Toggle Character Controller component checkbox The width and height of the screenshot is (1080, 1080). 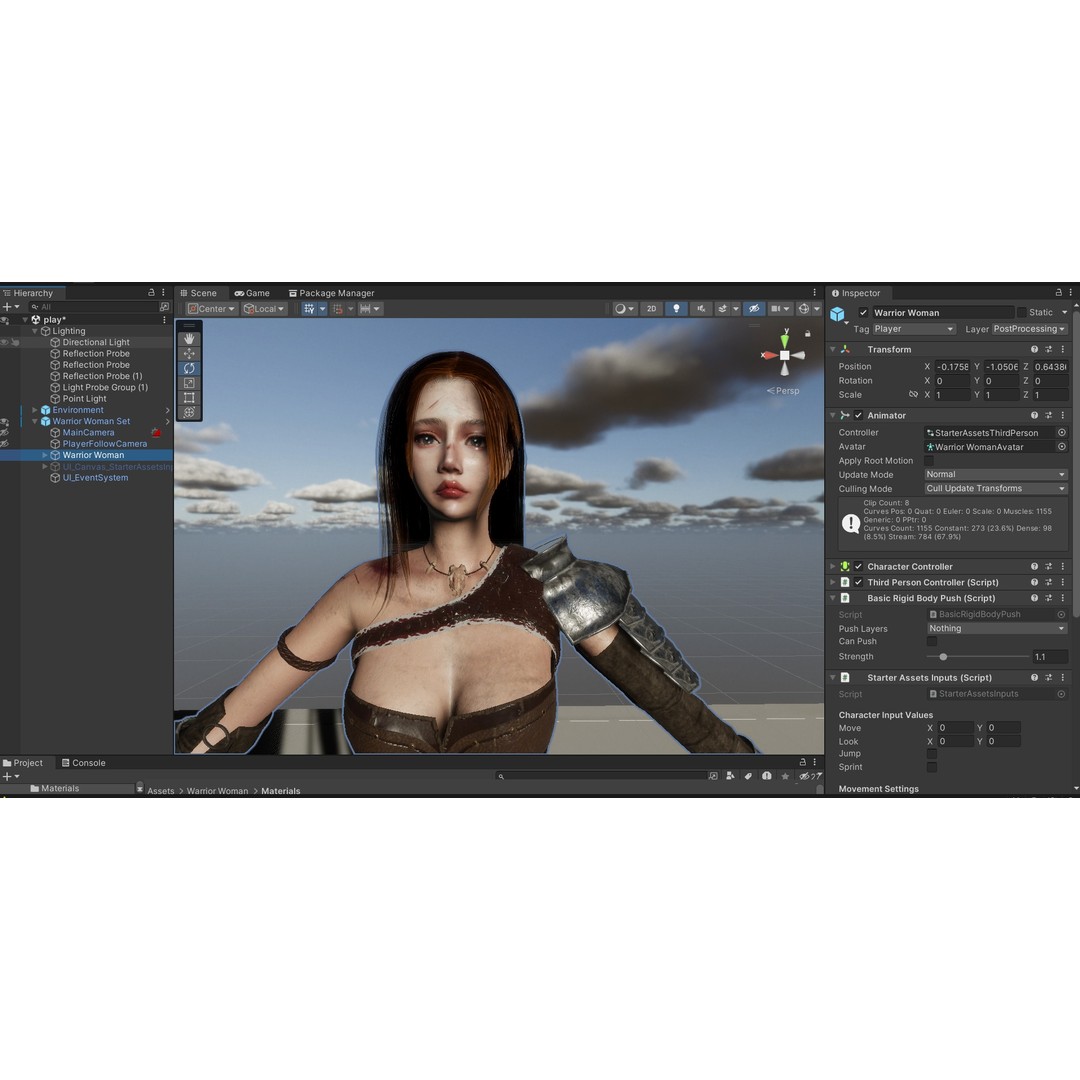[x=858, y=566]
